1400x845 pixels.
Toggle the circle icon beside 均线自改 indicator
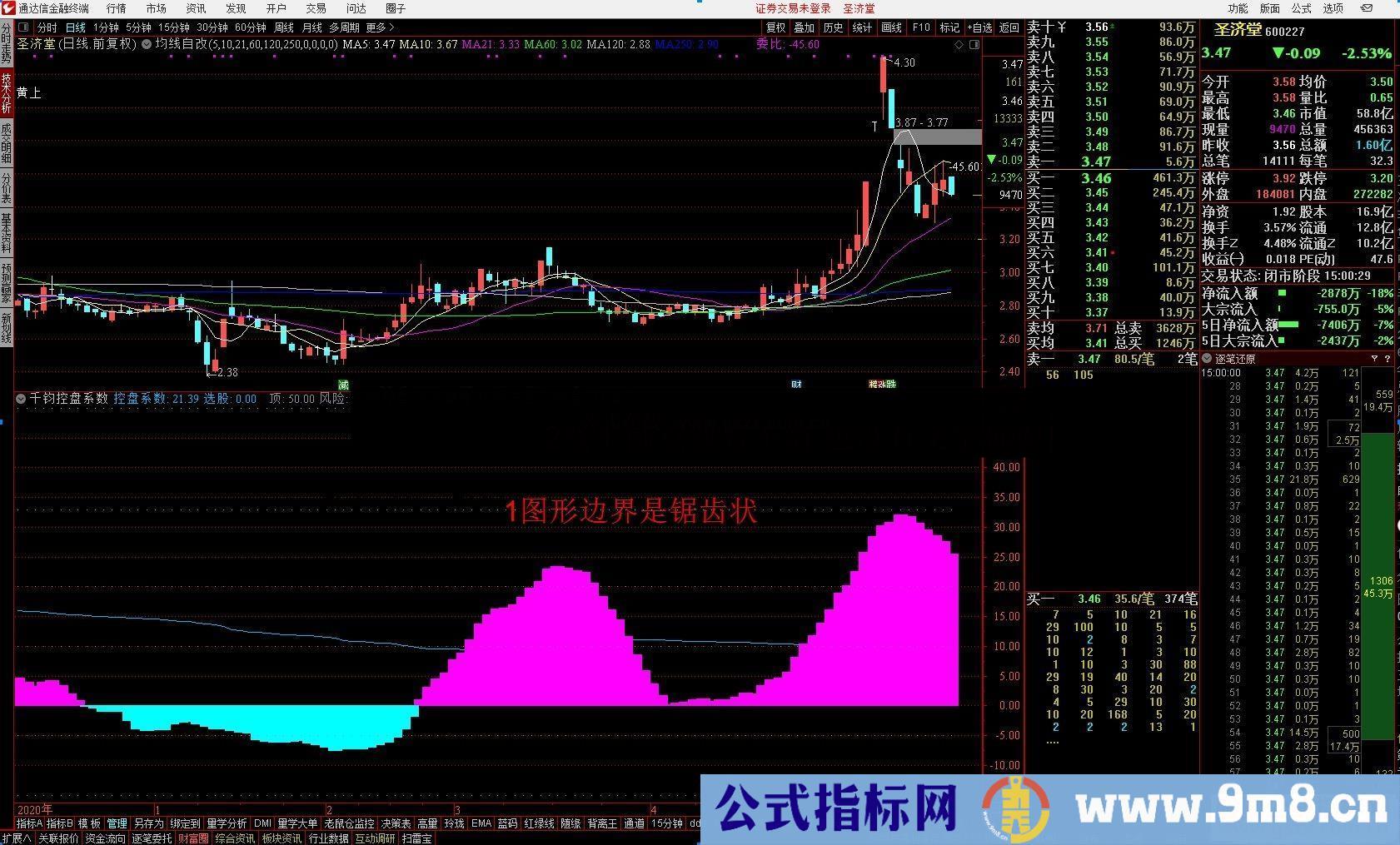point(145,44)
